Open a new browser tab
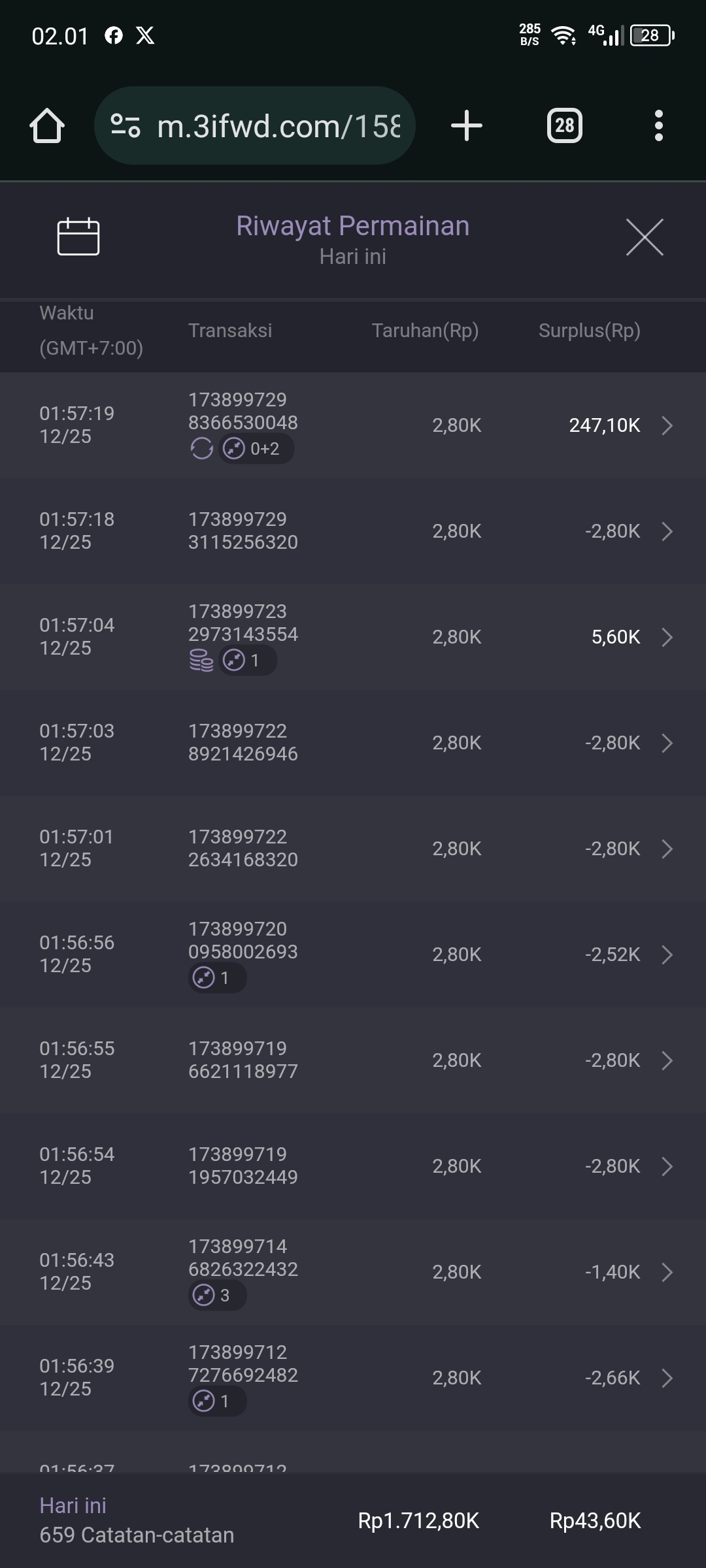The height and width of the screenshot is (1568, 706). pyautogui.click(x=467, y=125)
